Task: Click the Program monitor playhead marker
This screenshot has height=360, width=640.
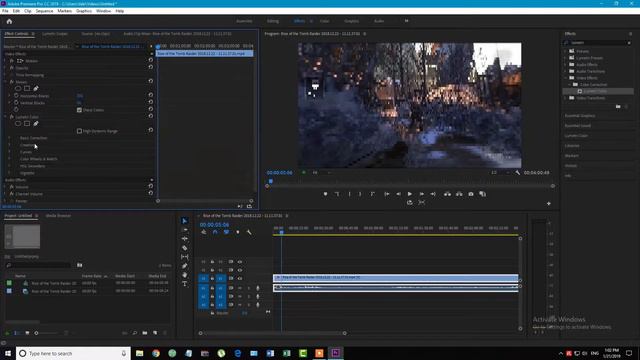Action: click(x=271, y=181)
